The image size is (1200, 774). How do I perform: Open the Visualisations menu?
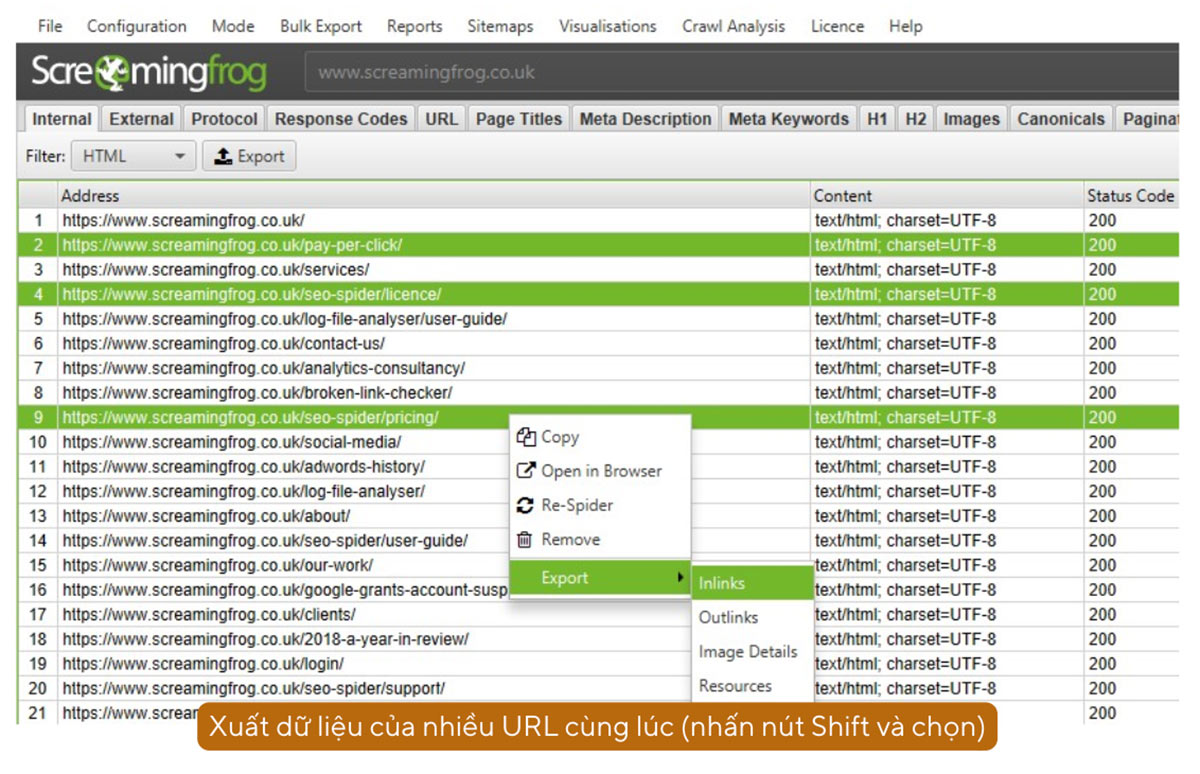[x=608, y=26]
